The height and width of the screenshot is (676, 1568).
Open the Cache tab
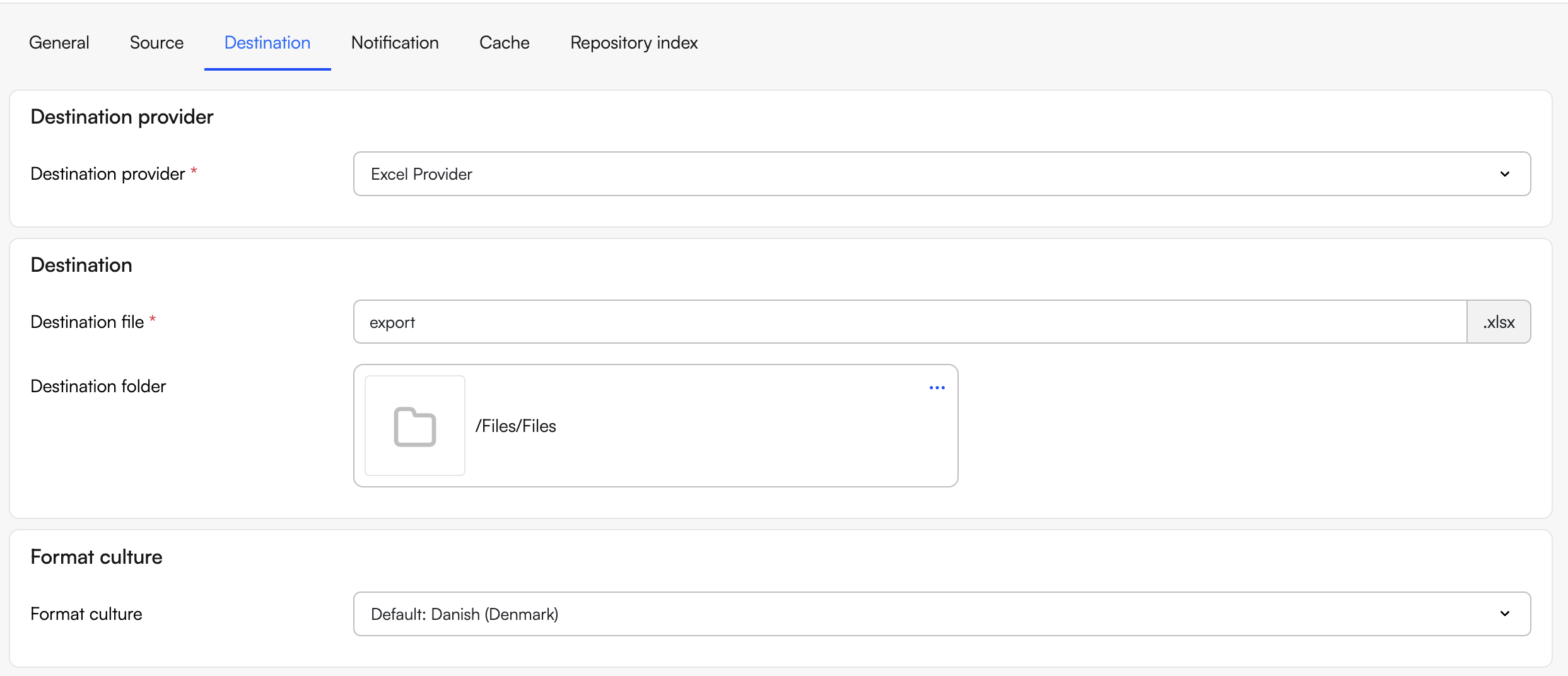coord(504,43)
